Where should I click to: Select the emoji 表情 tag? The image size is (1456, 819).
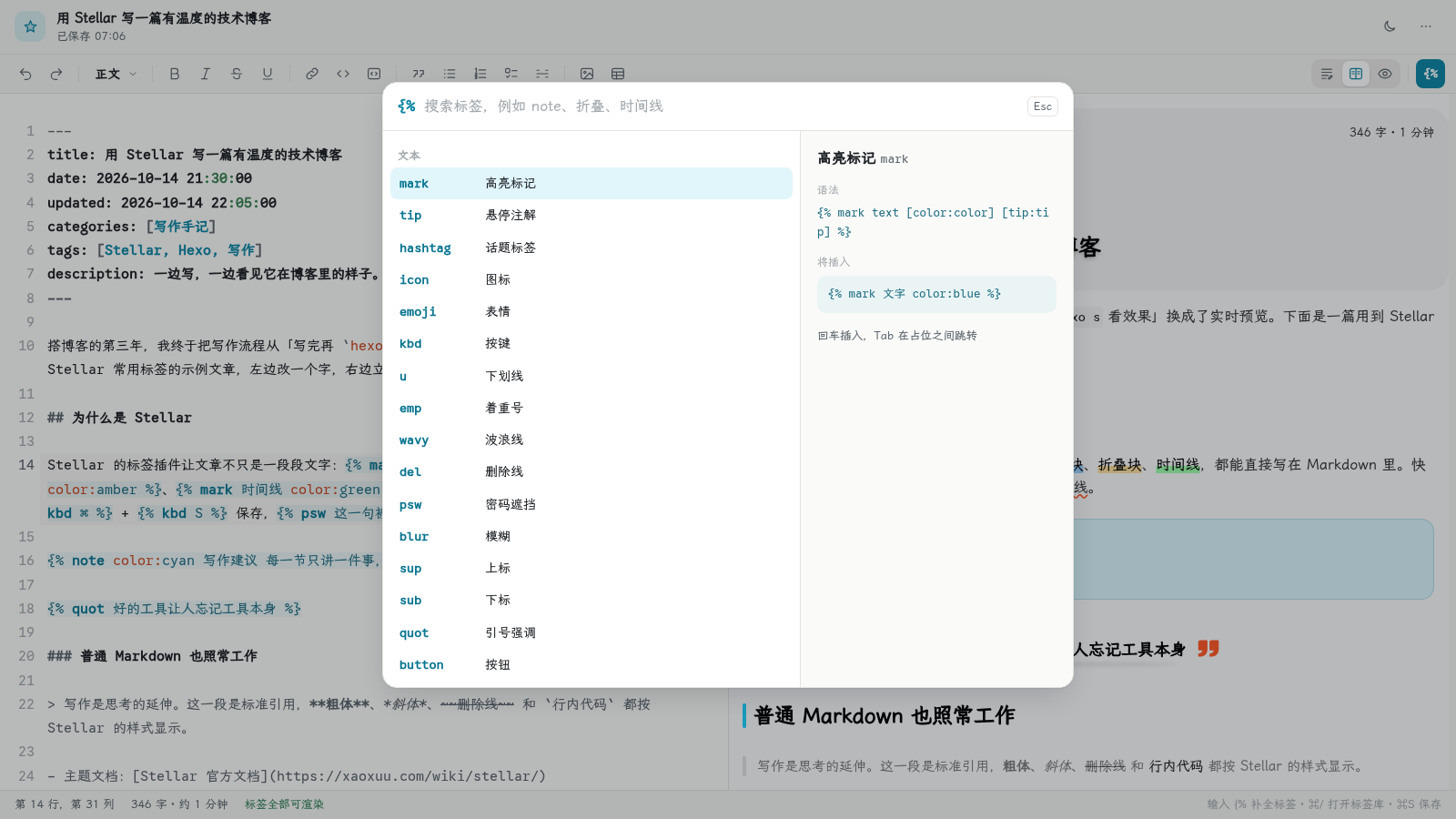(x=591, y=311)
